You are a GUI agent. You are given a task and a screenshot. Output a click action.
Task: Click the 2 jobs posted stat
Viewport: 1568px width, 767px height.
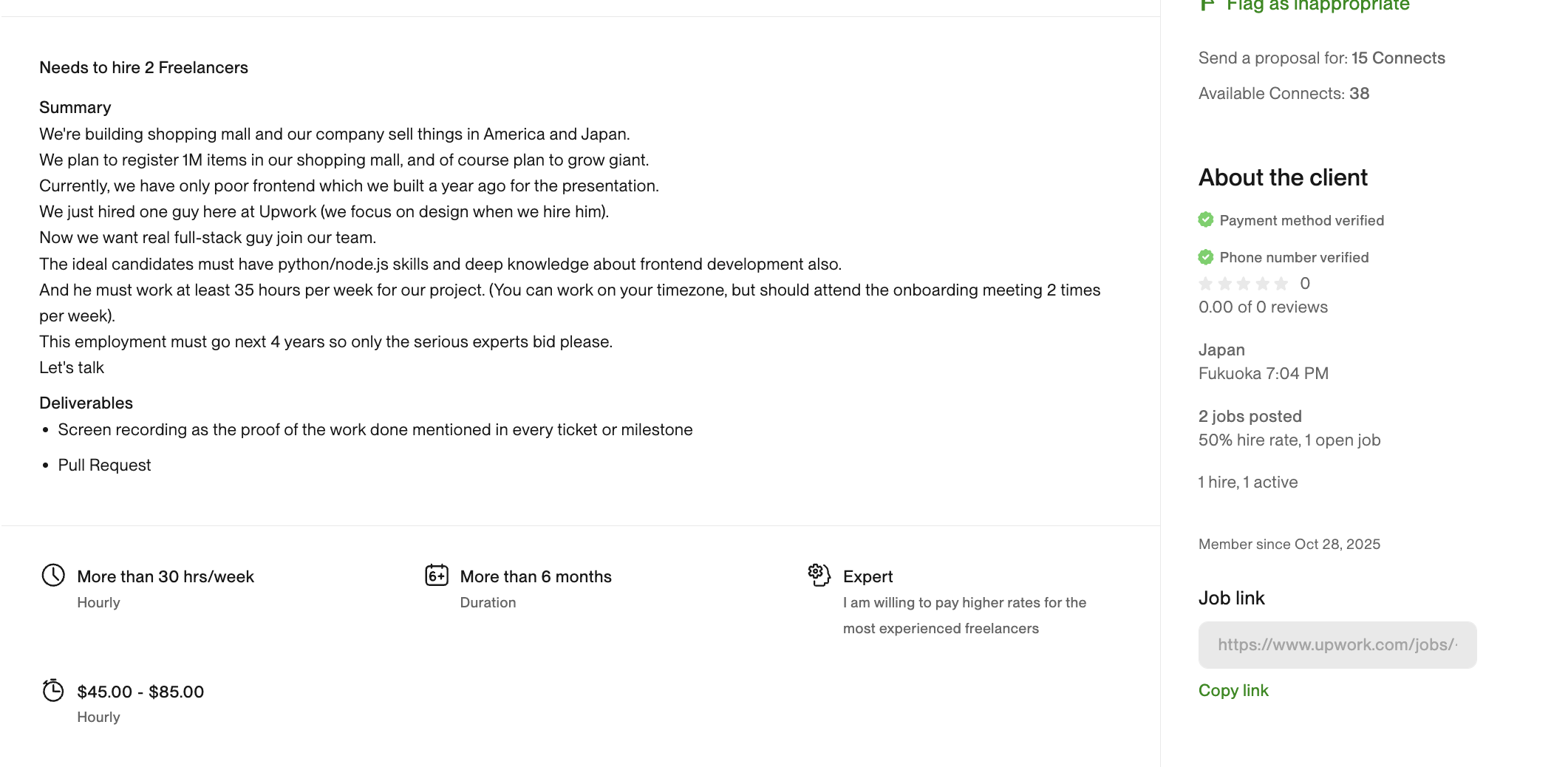(1250, 416)
